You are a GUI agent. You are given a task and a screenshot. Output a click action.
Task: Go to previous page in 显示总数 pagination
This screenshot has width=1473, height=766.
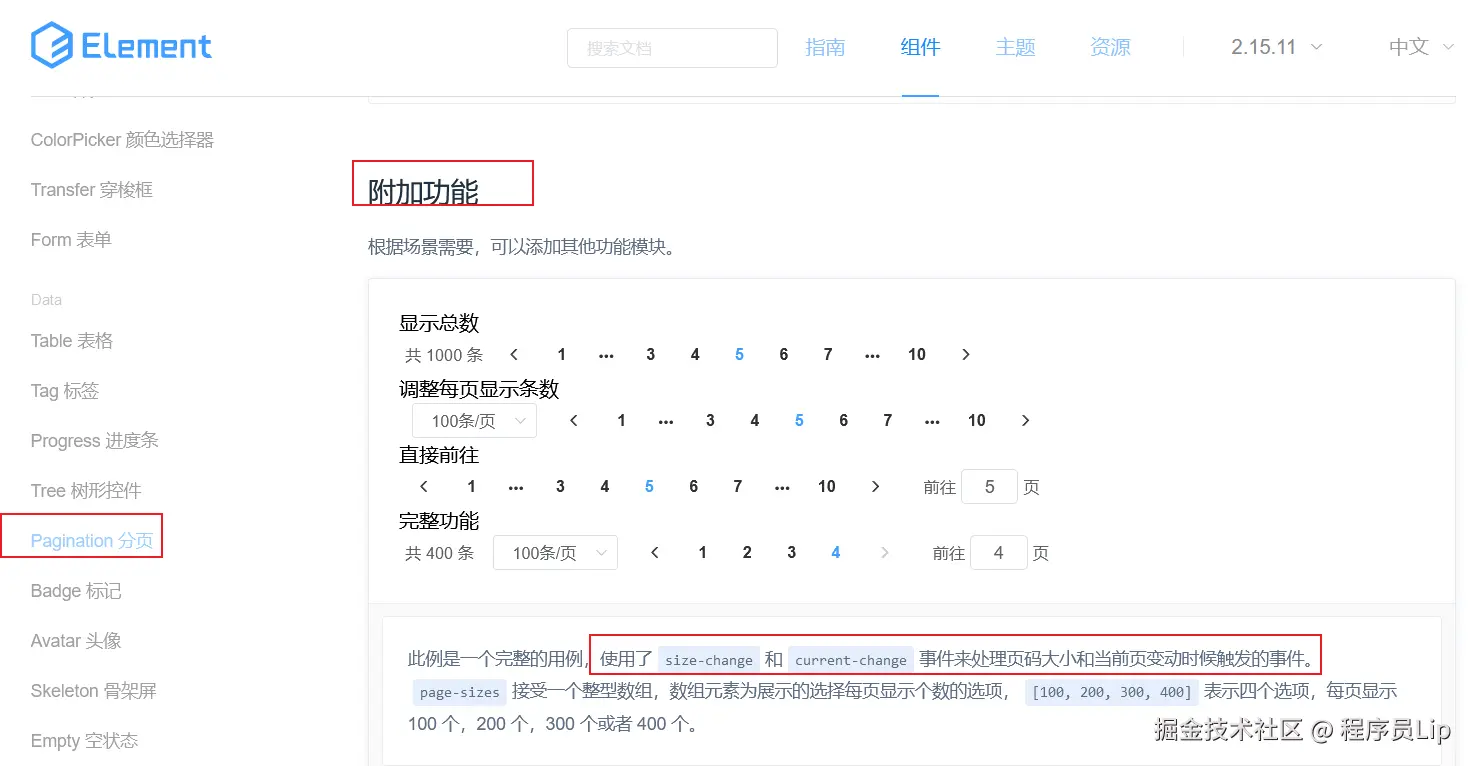(x=514, y=355)
